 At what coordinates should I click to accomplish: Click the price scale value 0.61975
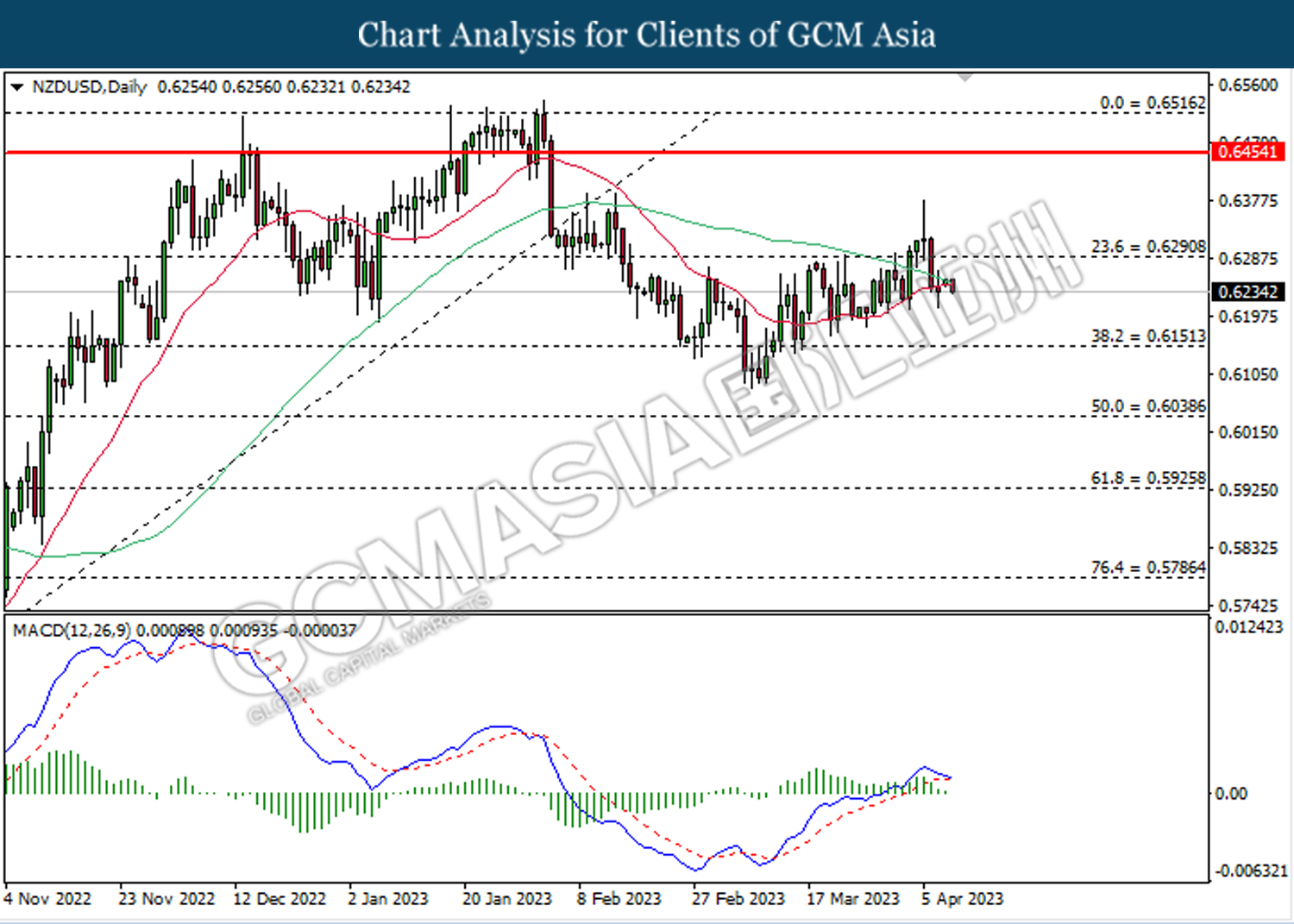1248,317
